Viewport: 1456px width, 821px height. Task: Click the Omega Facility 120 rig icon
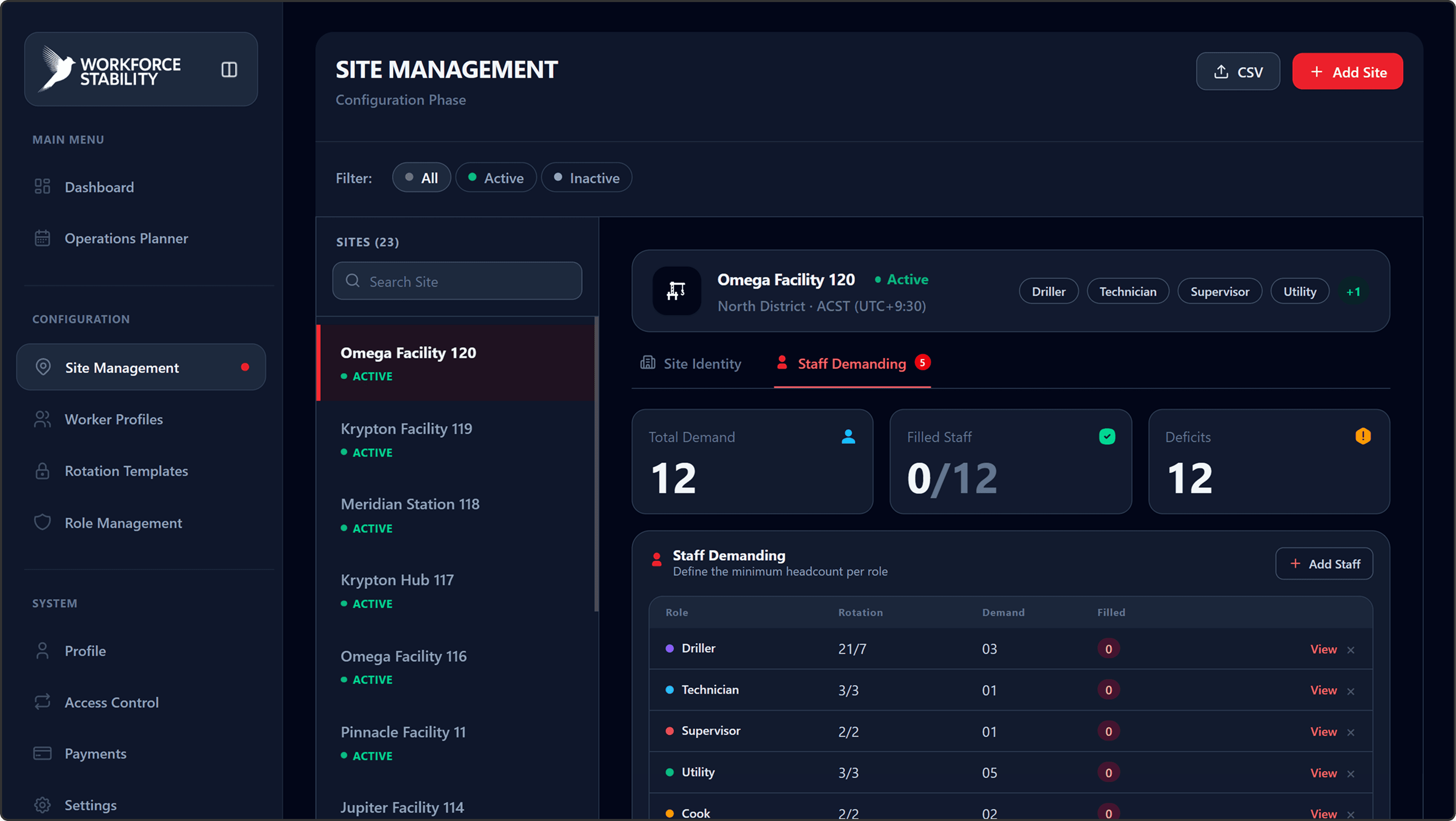(676, 291)
